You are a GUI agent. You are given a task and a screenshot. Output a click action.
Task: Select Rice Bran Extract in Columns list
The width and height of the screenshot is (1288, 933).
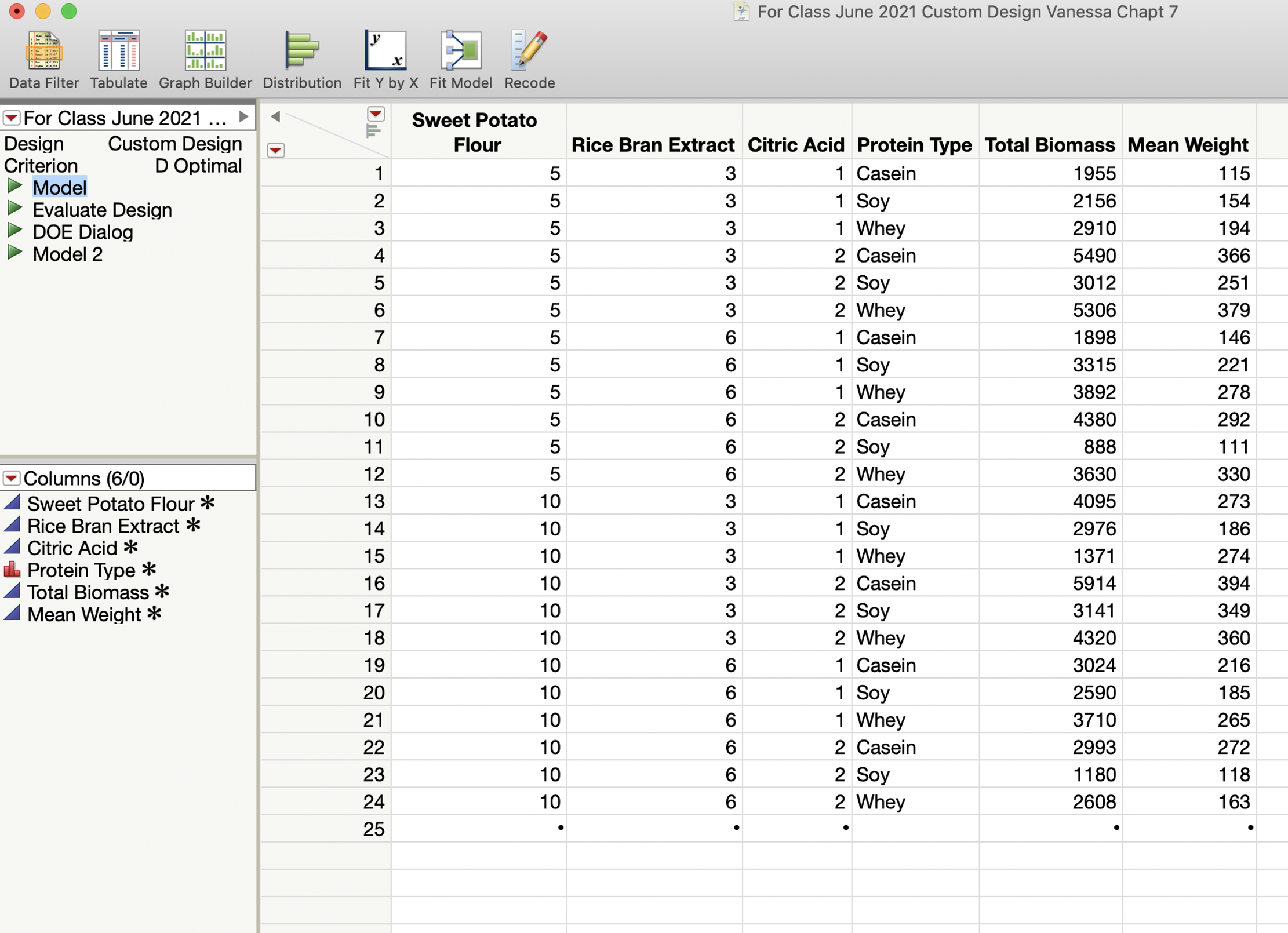(103, 526)
